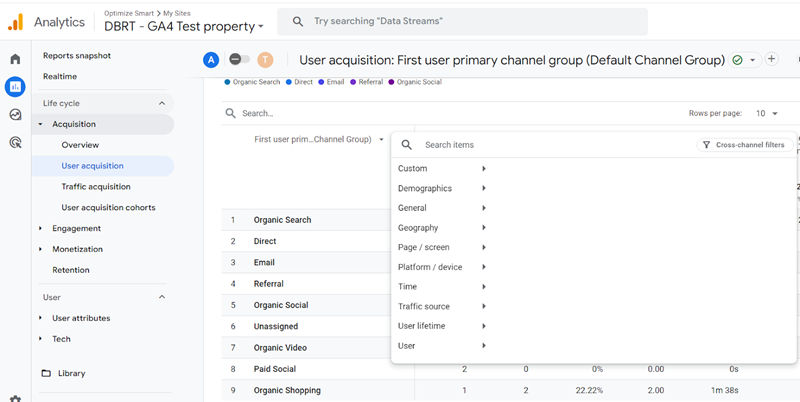Open the Rows per page dropdown
800x402 pixels.
[767, 113]
